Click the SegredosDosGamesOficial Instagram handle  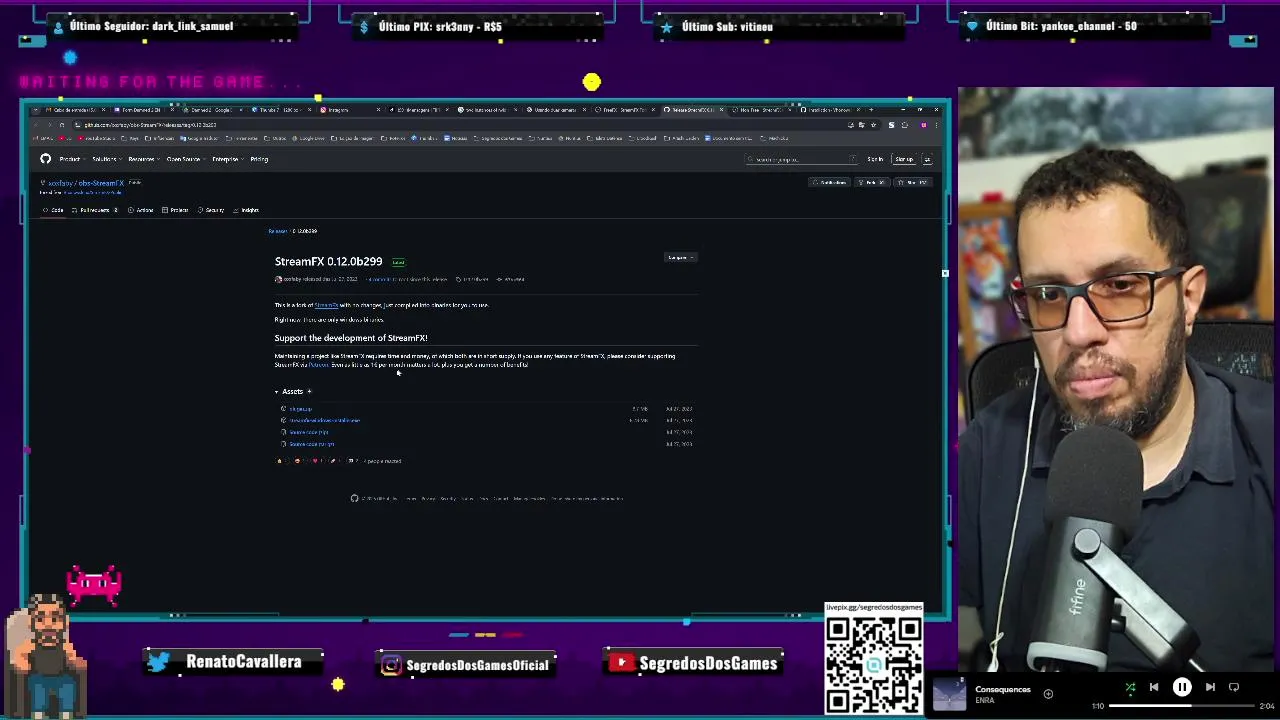[x=477, y=665]
